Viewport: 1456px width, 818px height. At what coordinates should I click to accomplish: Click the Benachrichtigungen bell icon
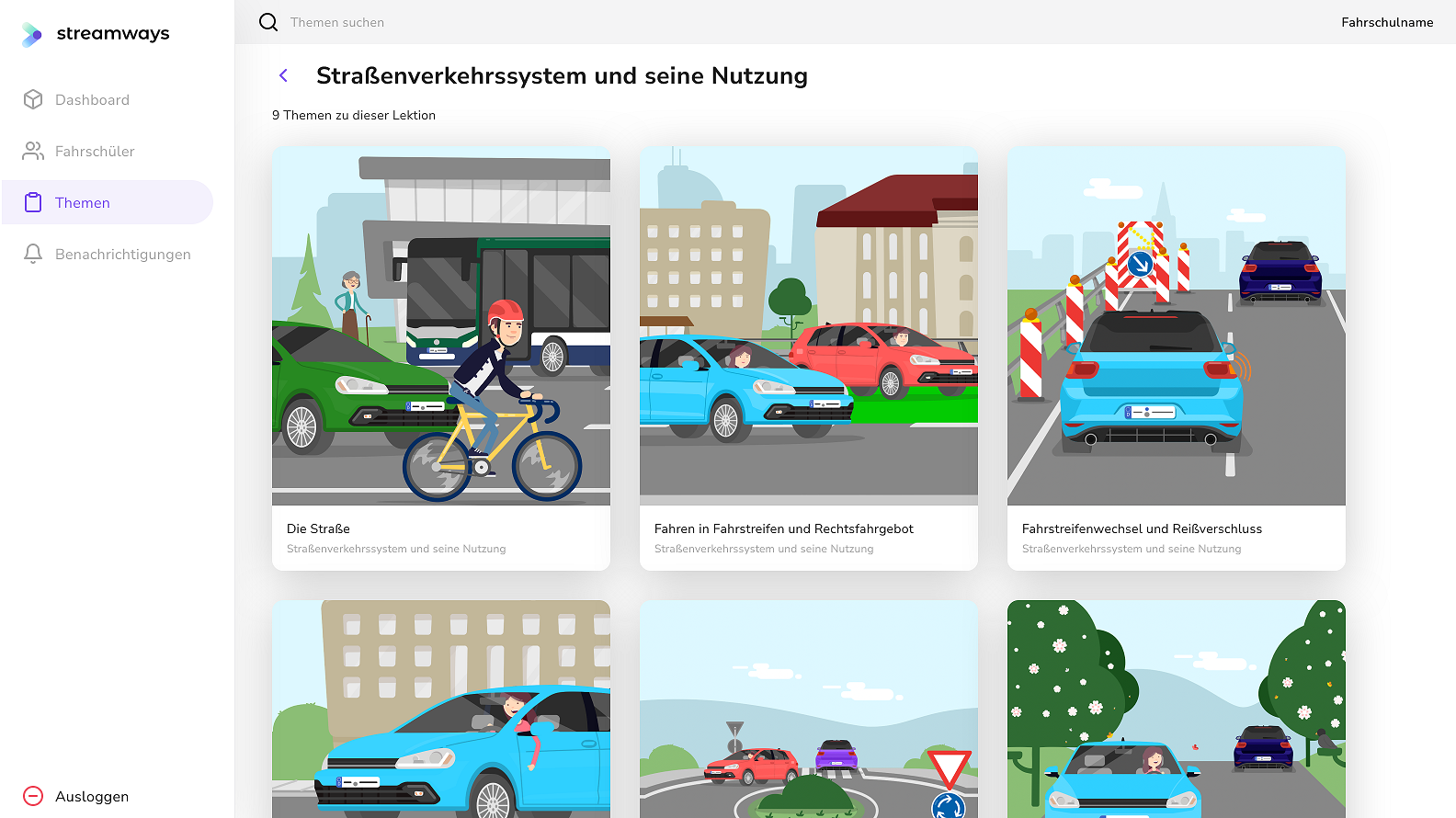click(x=33, y=254)
